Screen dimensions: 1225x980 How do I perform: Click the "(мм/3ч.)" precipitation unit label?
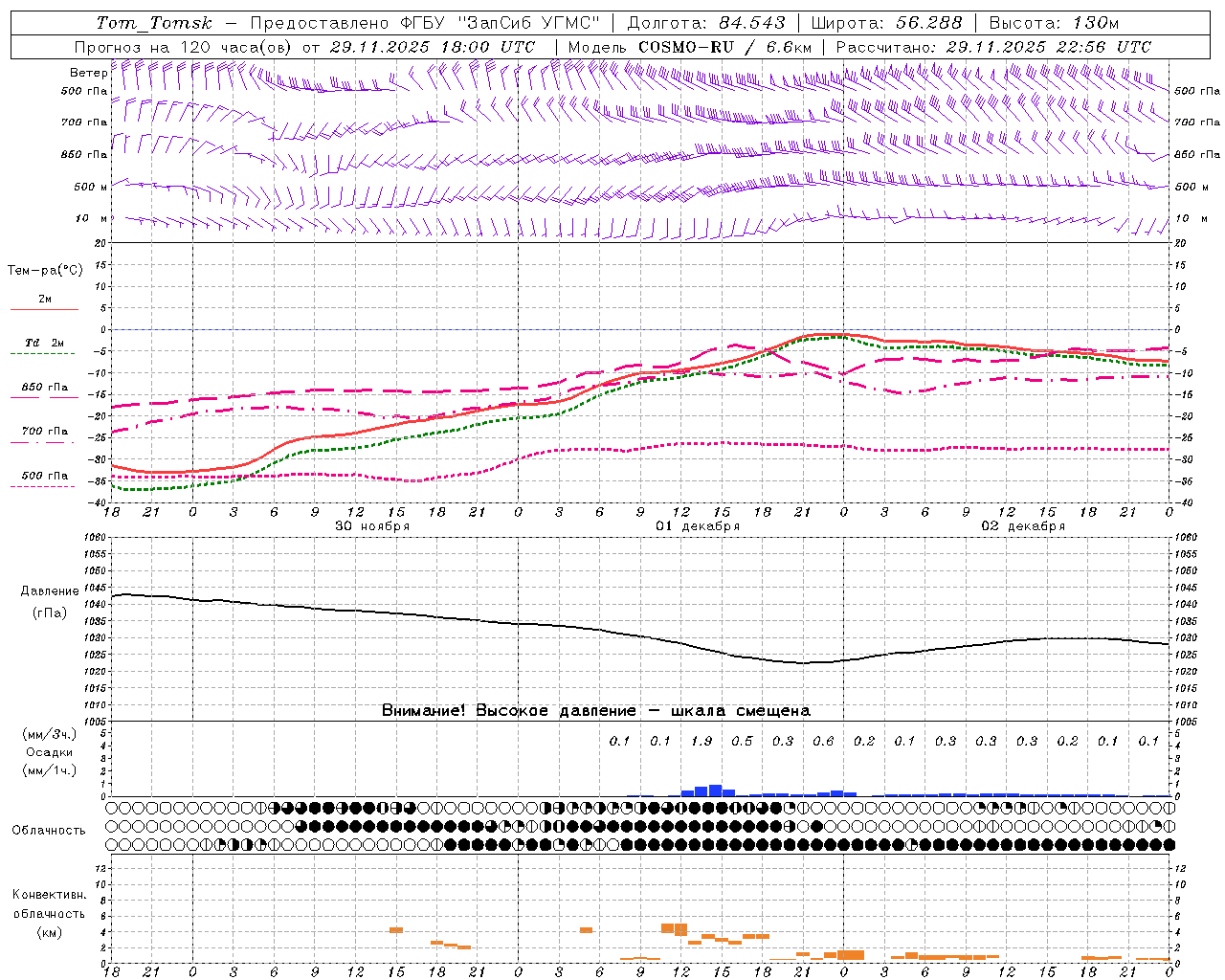click(49, 734)
